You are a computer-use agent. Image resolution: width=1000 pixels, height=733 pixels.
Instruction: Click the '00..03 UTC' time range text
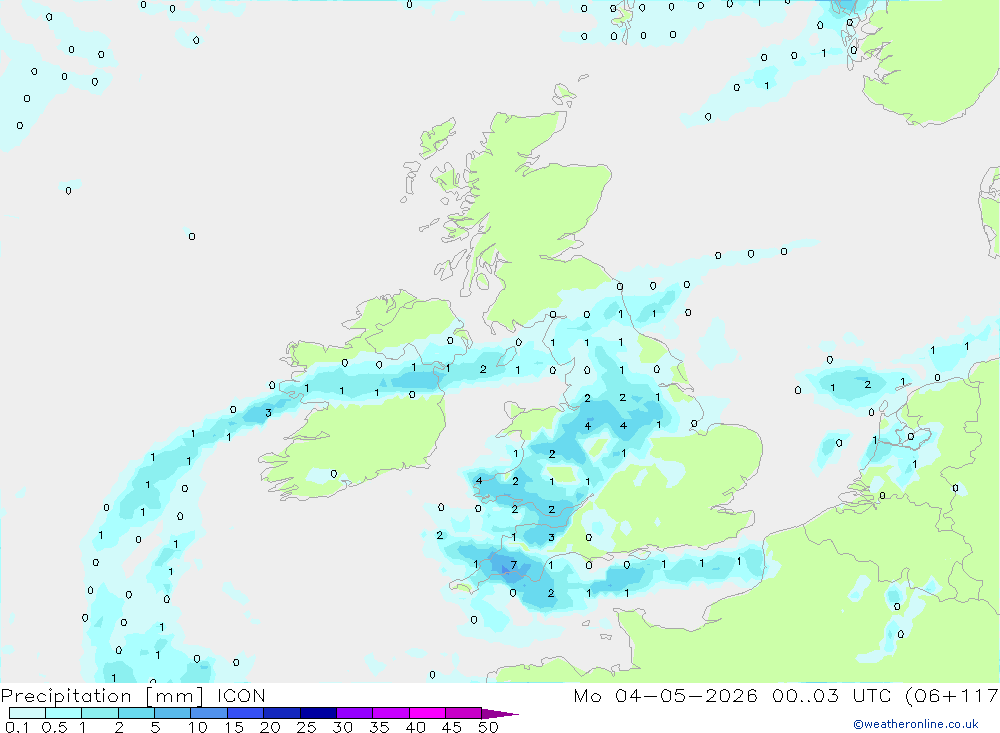coord(831,695)
